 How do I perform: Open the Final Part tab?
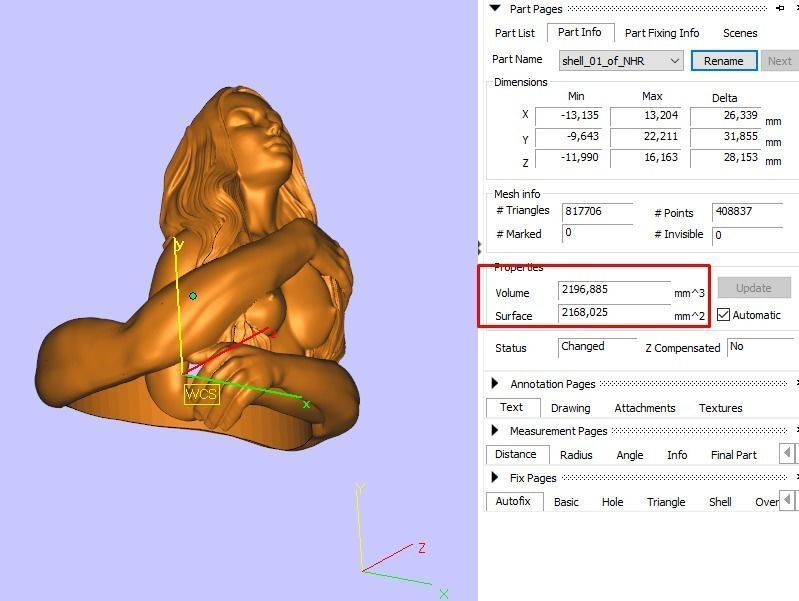pyautogui.click(x=734, y=455)
